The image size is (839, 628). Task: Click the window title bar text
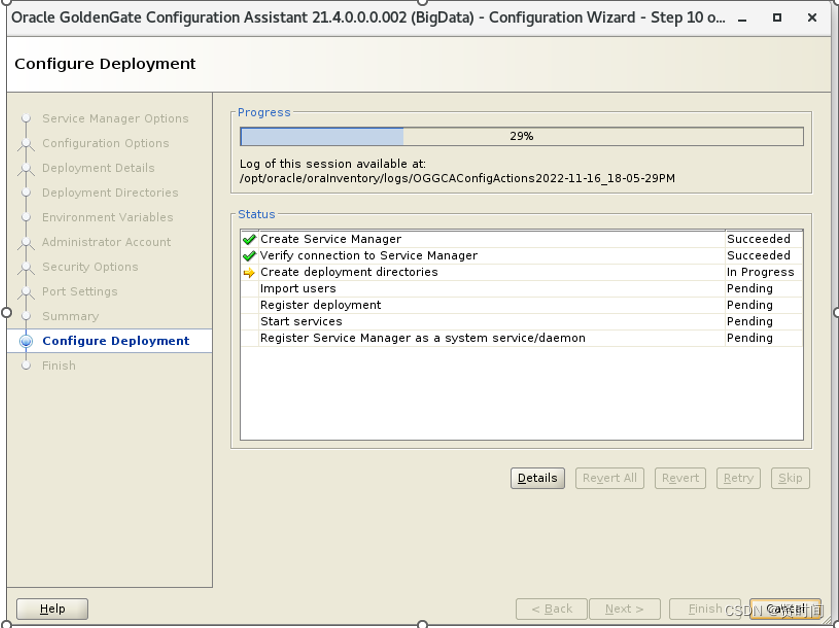[368, 18]
